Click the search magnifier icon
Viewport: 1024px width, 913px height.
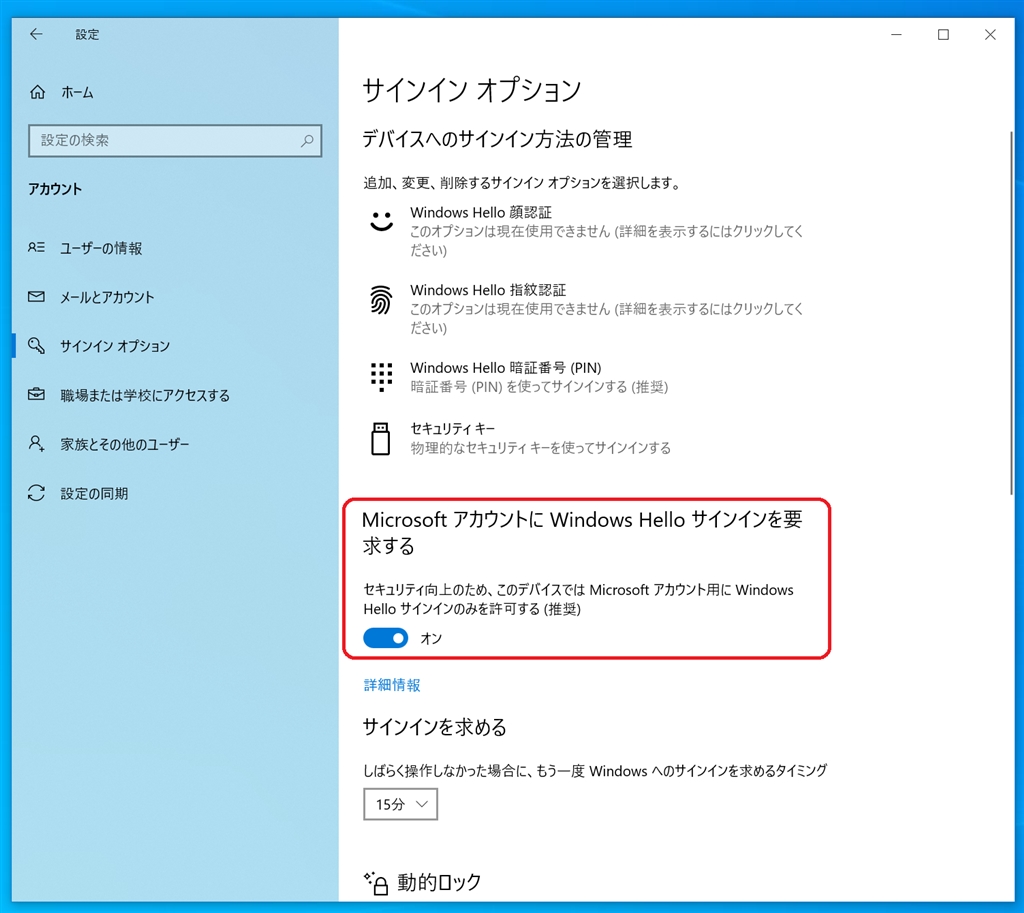point(307,140)
